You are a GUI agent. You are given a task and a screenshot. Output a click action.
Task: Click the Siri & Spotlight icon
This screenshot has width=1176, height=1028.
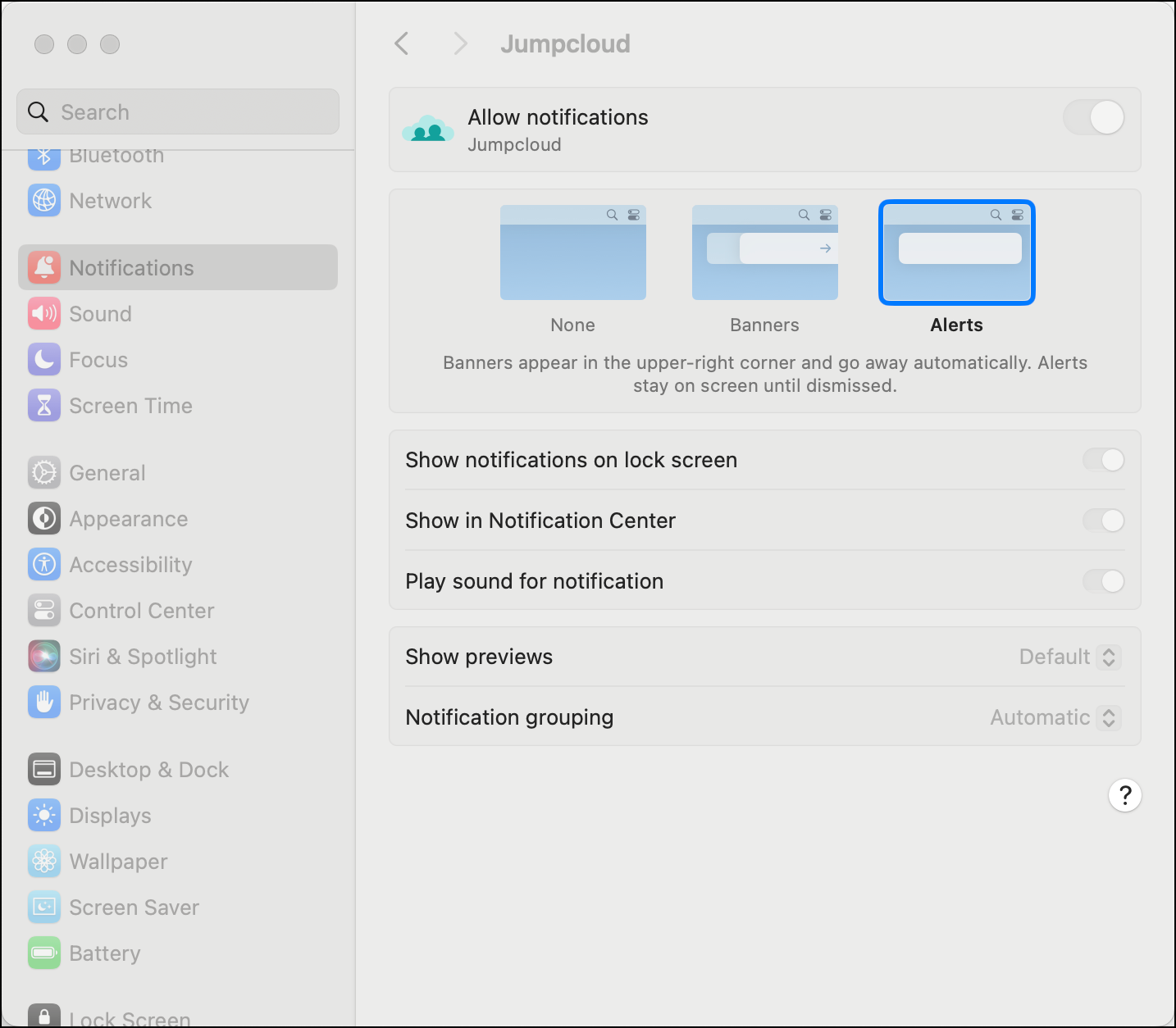44,657
